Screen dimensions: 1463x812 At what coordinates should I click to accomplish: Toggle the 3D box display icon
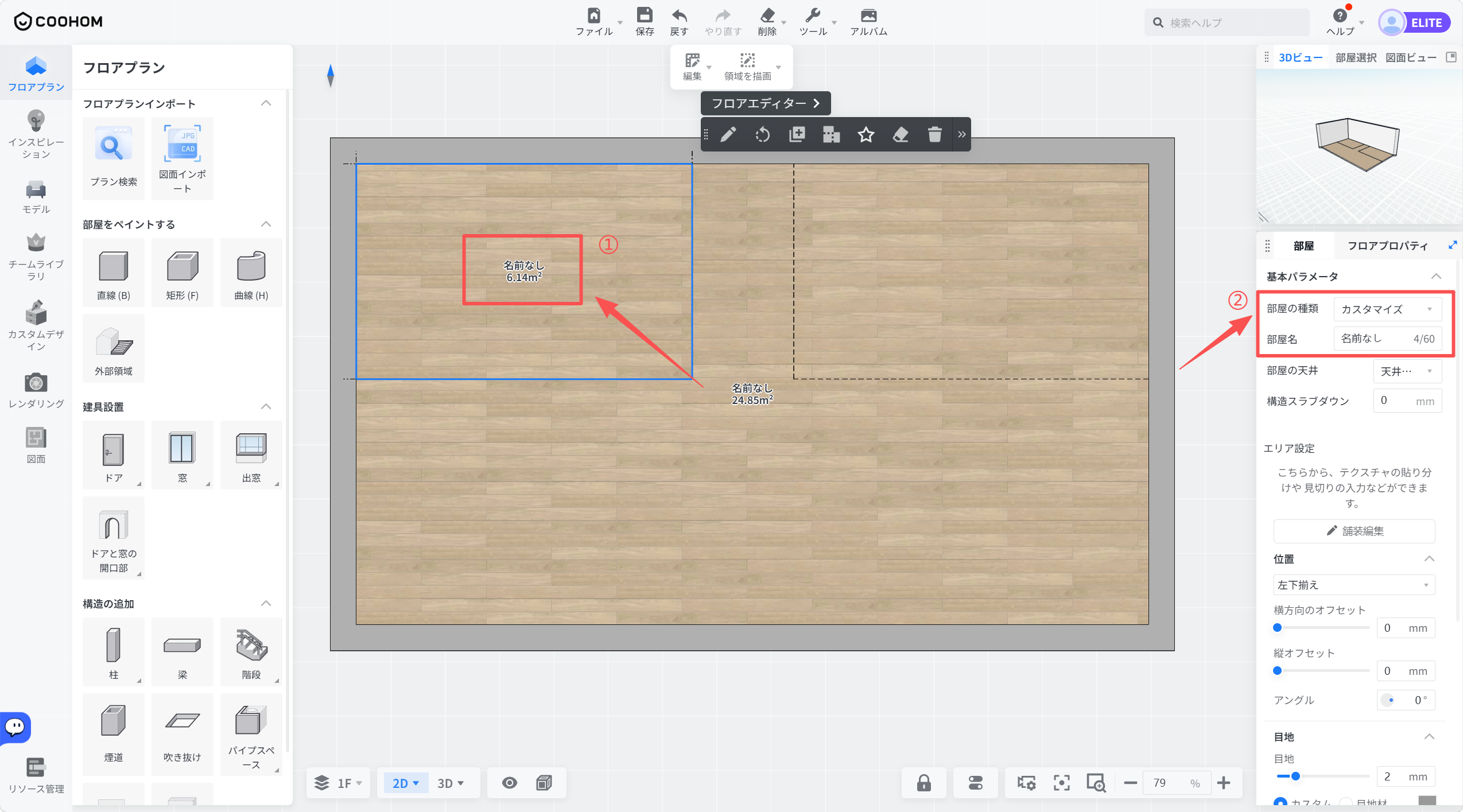pyautogui.click(x=544, y=783)
